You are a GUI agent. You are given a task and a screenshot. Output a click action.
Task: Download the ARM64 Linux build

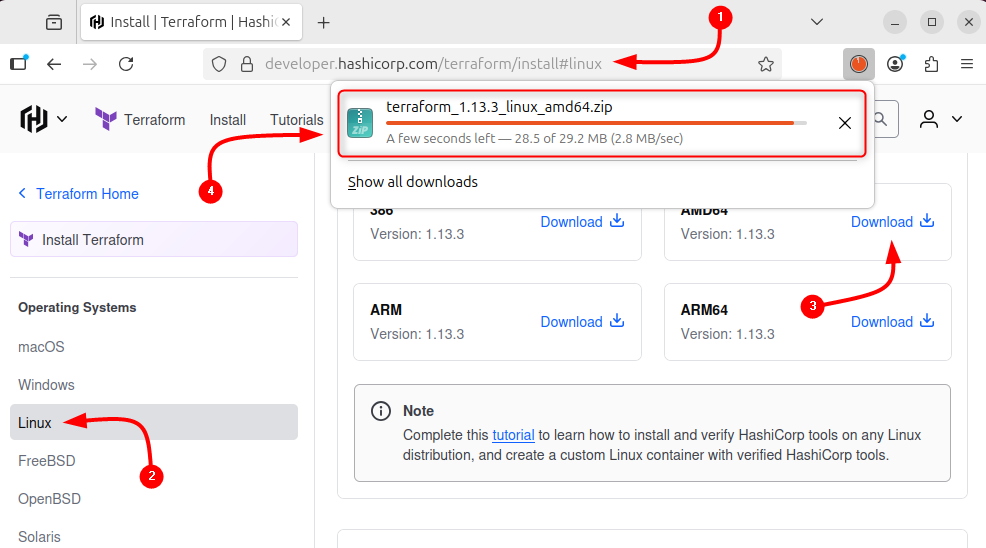[x=892, y=322]
